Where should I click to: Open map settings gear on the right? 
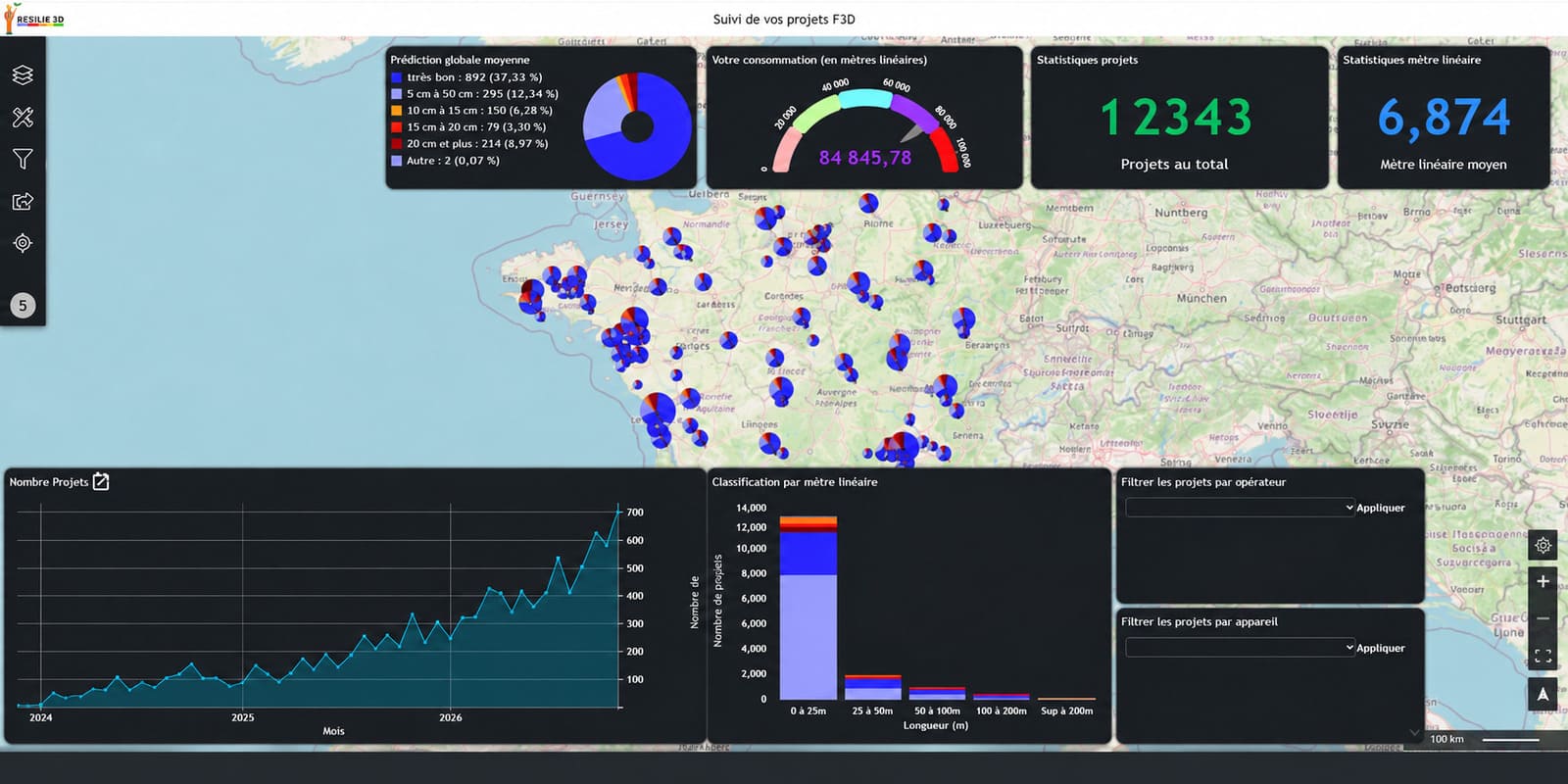[x=1543, y=545]
